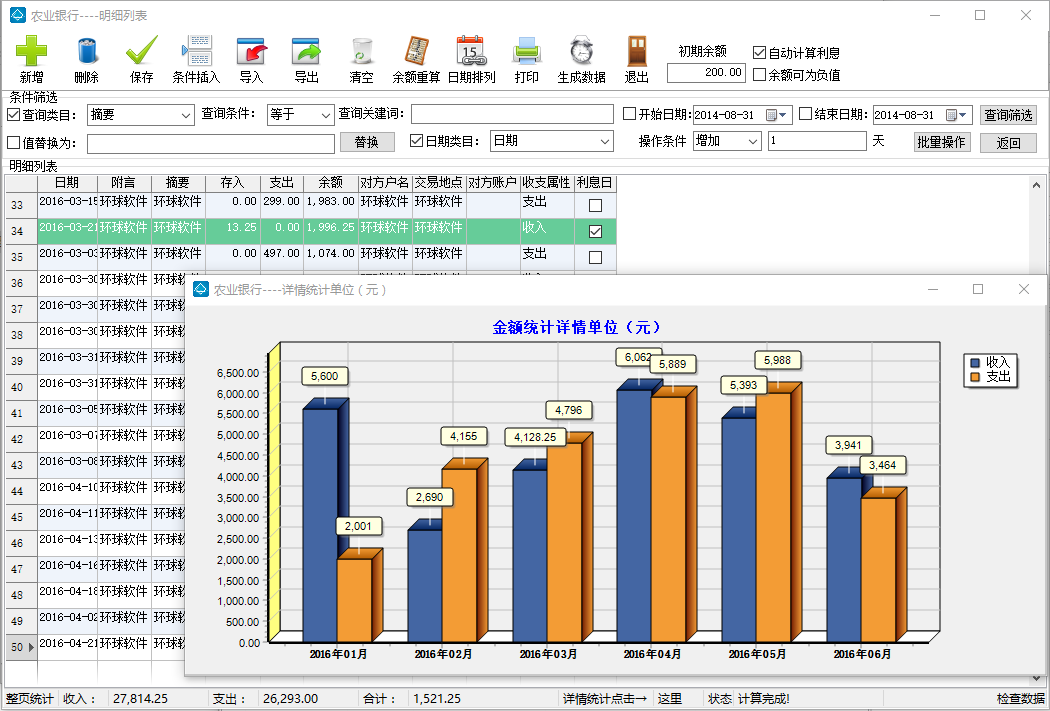The image size is (1050, 711).
Task: Disable the 自动计算利息 checkbox
Action: click(760, 53)
